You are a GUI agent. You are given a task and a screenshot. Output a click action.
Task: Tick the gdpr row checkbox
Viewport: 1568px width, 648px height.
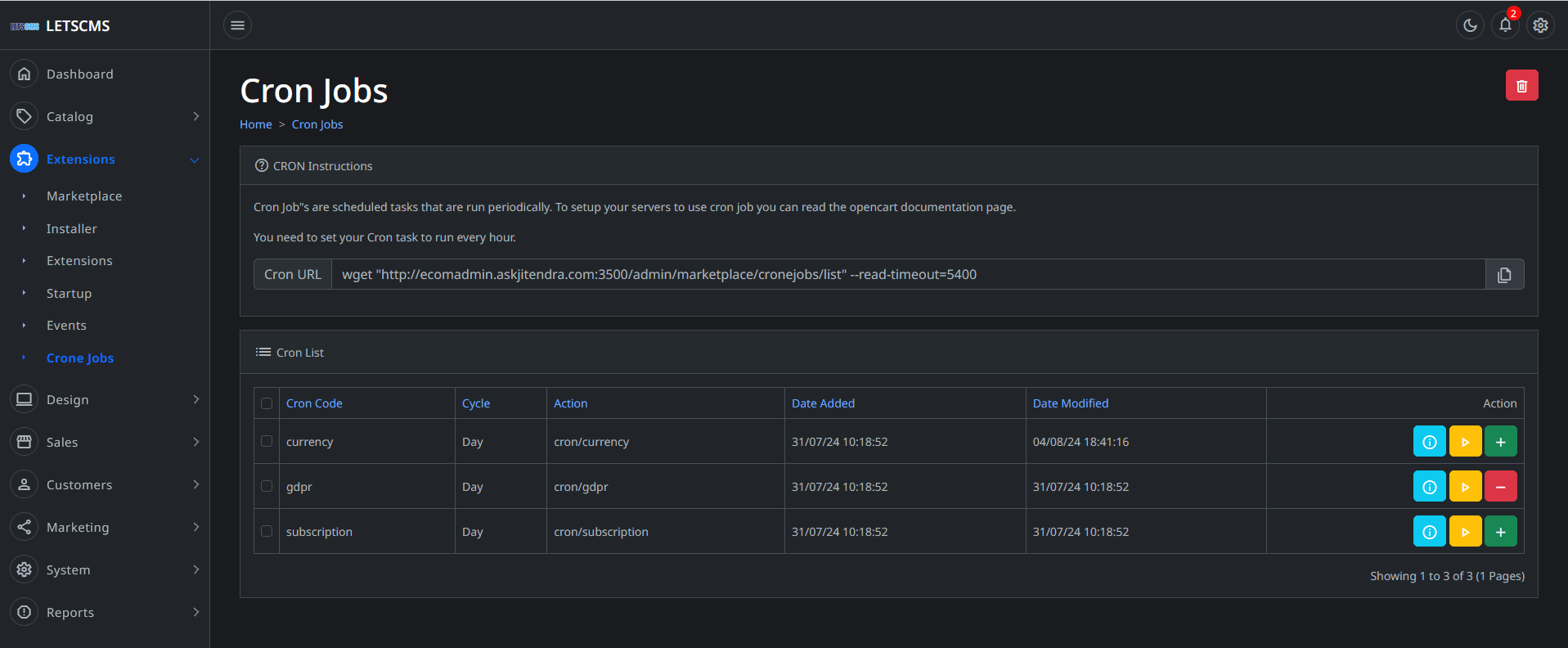point(267,486)
